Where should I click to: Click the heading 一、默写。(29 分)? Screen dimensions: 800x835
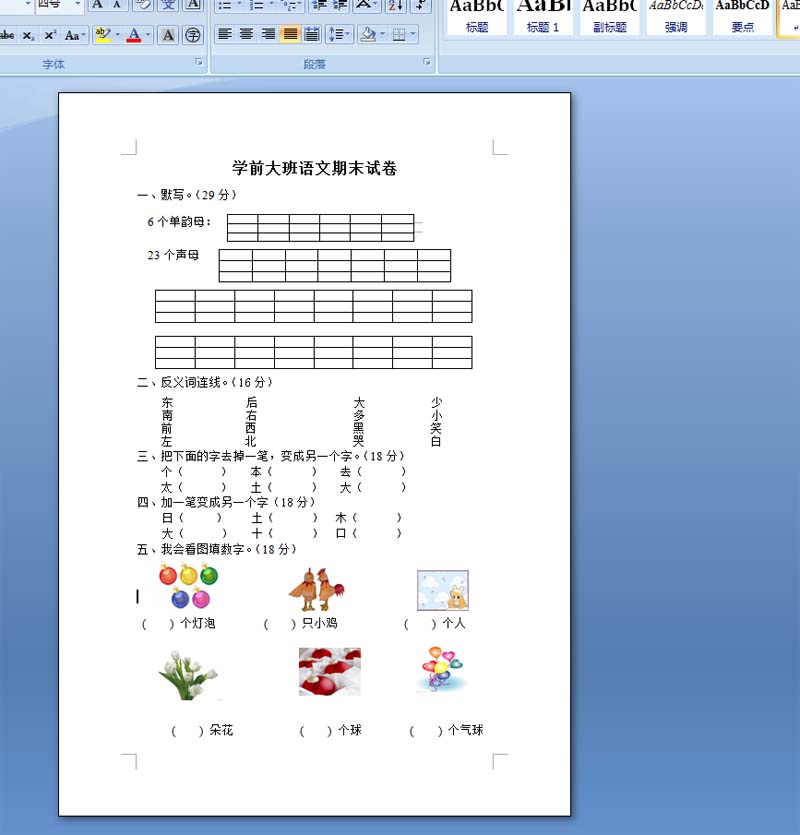pyautogui.click(x=186, y=195)
